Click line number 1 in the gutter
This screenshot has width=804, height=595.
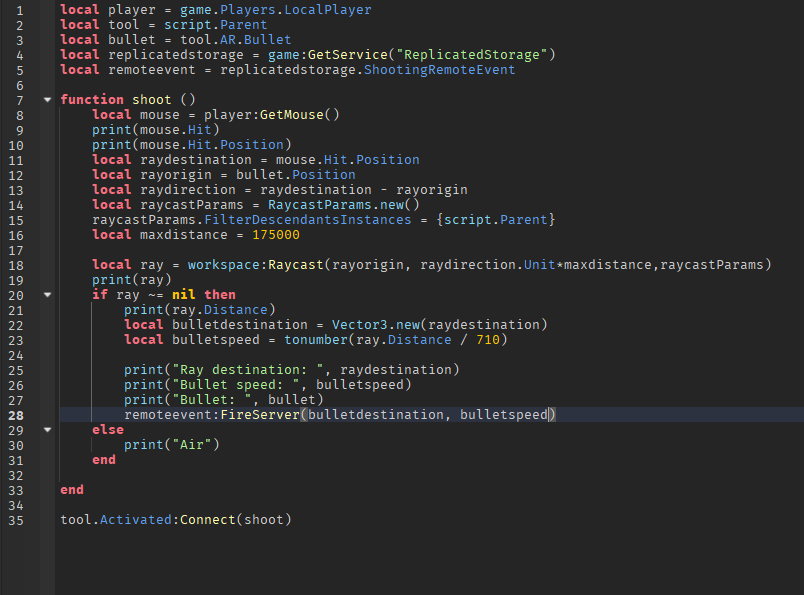(21, 9)
